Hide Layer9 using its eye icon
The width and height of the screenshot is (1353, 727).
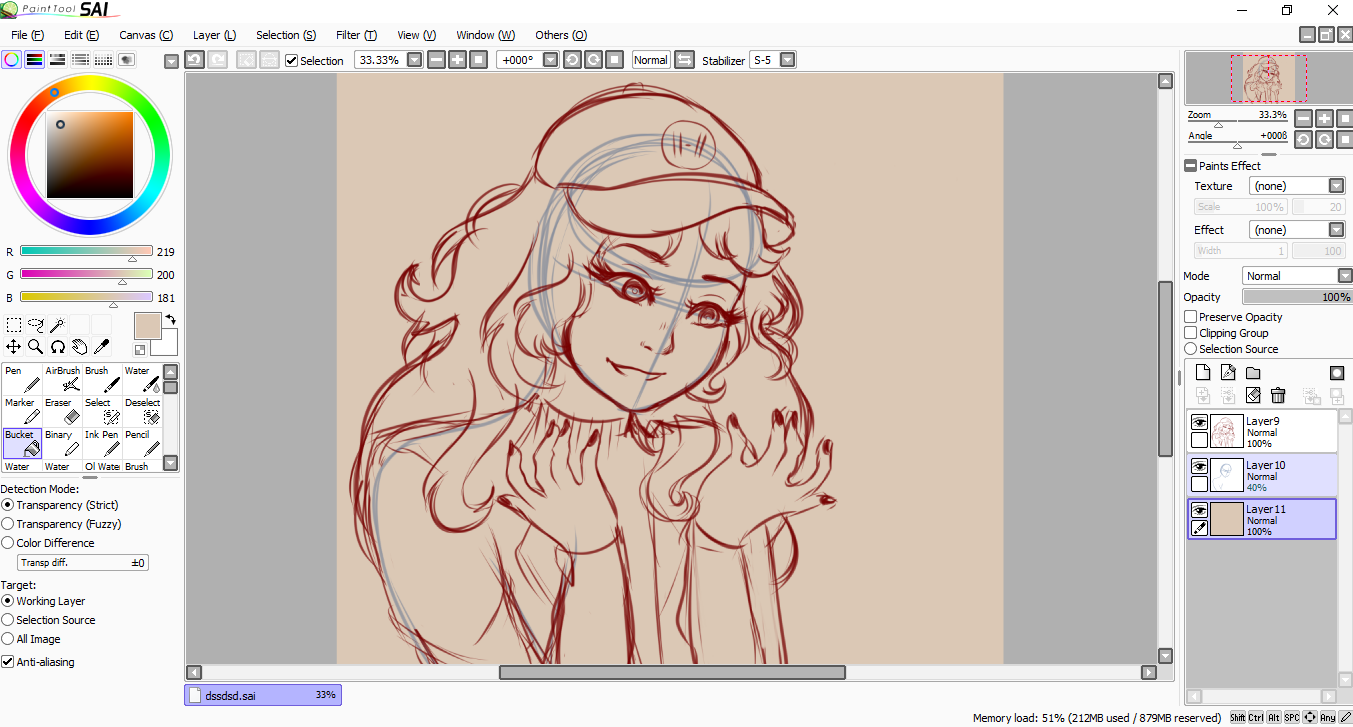tap(1199, 422)
